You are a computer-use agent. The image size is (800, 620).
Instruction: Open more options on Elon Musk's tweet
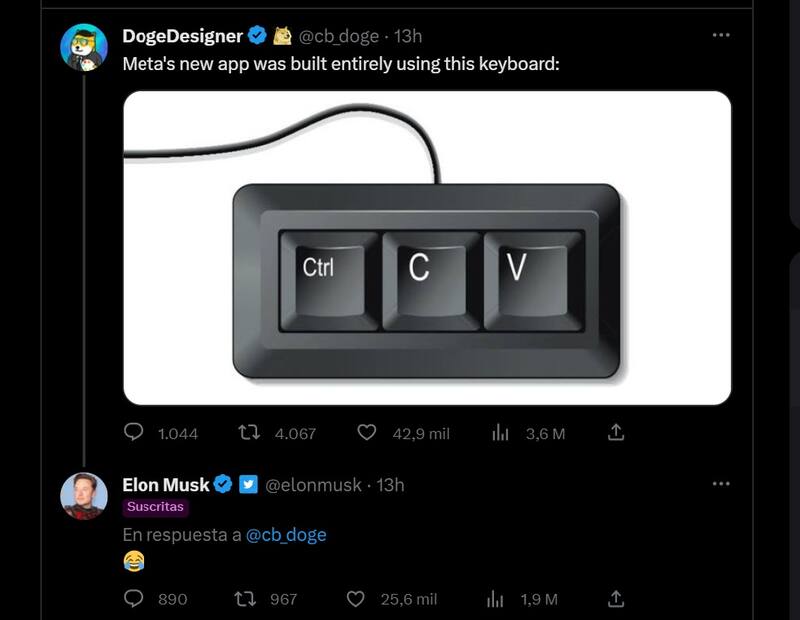tap(721, 484)
